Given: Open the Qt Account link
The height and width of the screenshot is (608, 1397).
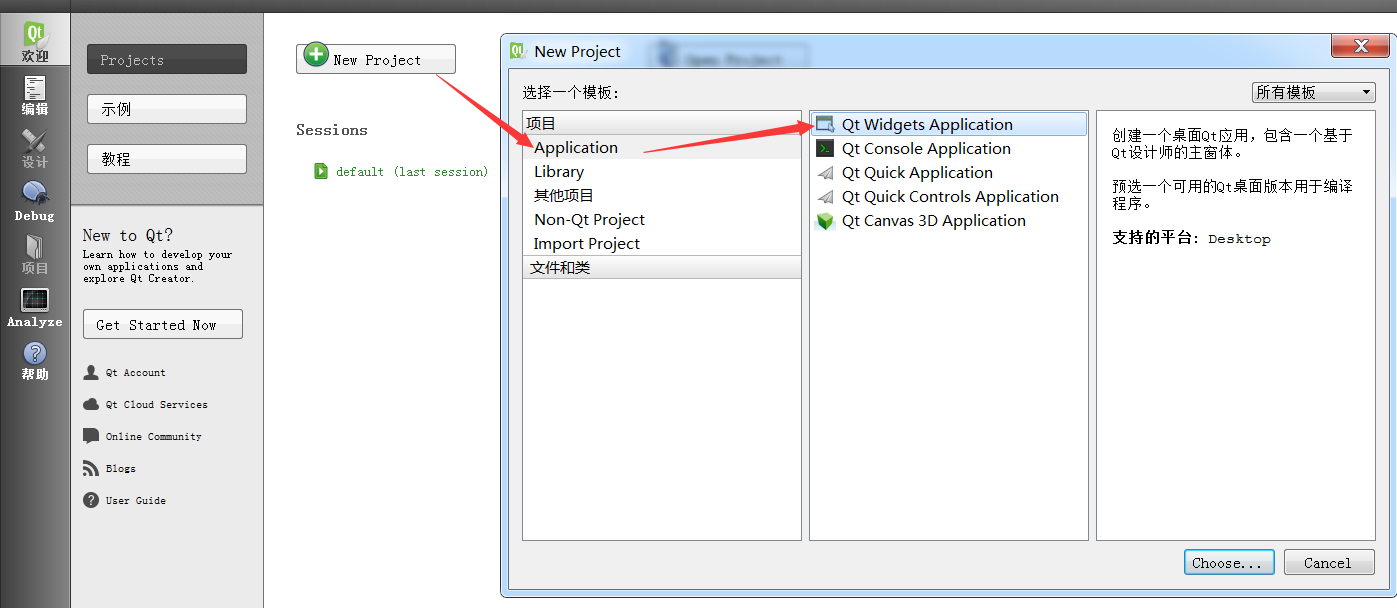Looking at the screenshot, I should tap(135, 372).
